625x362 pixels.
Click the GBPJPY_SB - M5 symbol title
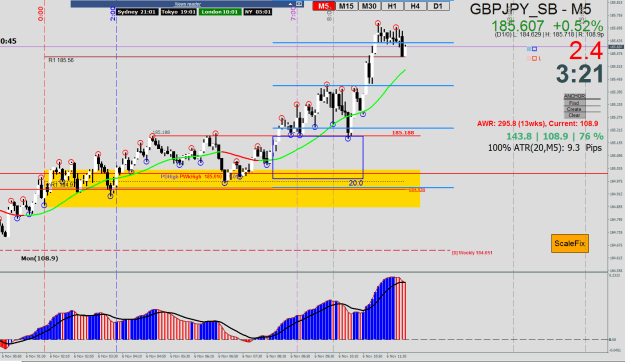tap(531, 9)
